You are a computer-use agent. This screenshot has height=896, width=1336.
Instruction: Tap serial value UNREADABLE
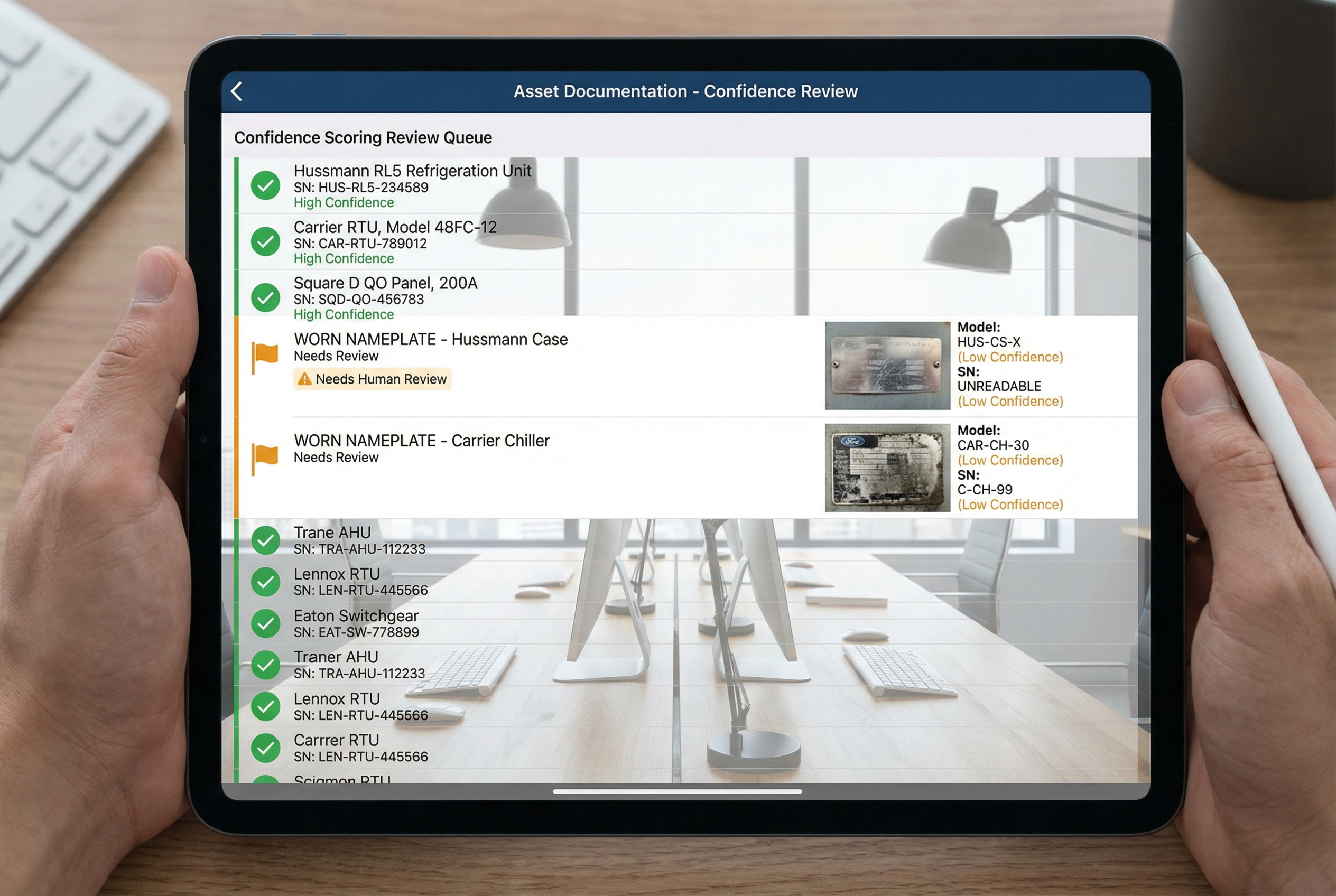point(999,386)
